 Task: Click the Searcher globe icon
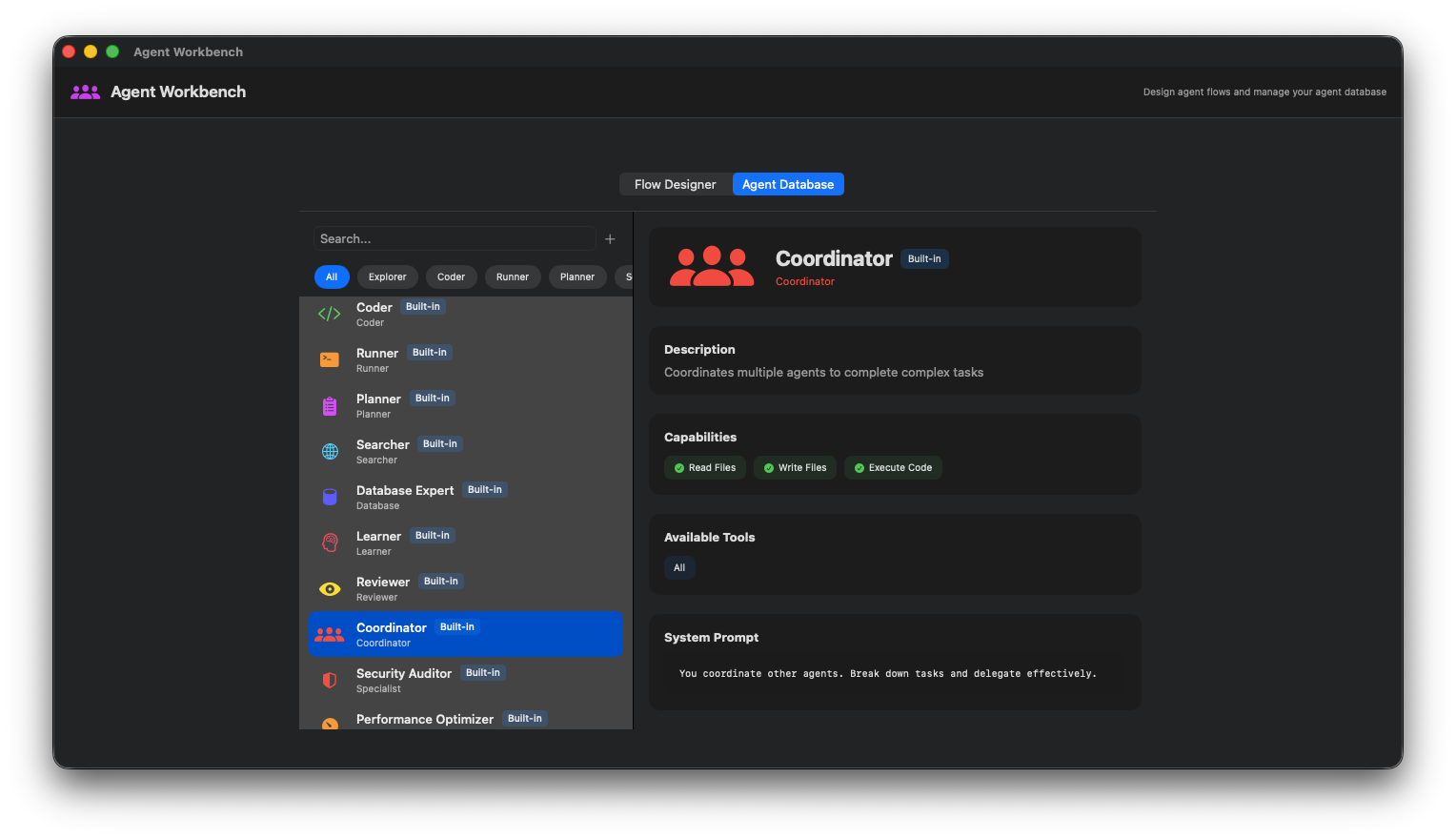pos(329,451)
